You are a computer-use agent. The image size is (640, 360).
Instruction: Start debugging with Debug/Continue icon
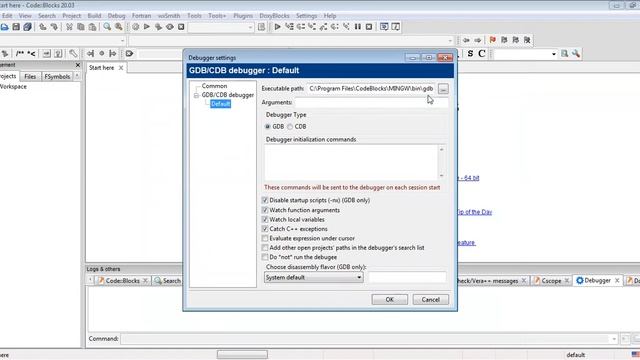tap(278, 27)
